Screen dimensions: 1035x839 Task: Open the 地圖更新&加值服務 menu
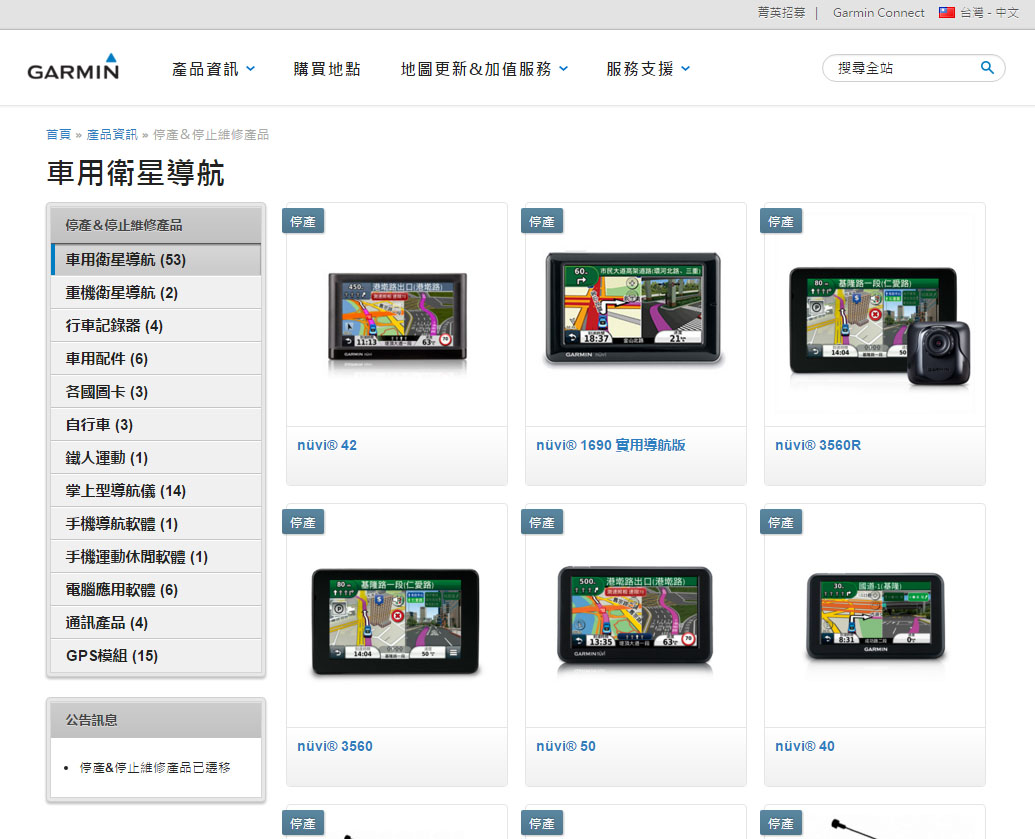[476, 69]
